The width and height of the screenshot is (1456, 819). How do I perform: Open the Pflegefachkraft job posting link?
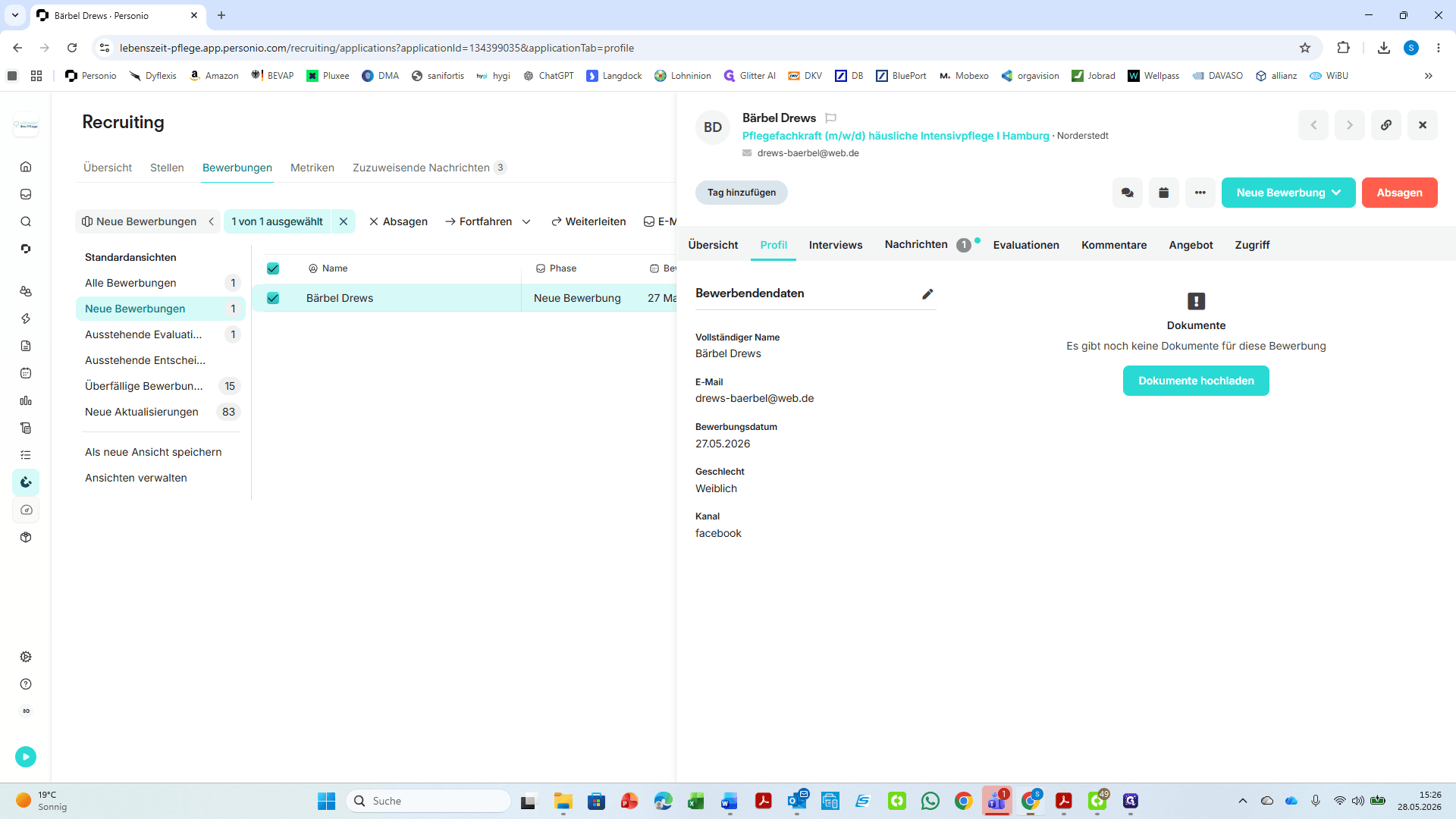(896, 136)
